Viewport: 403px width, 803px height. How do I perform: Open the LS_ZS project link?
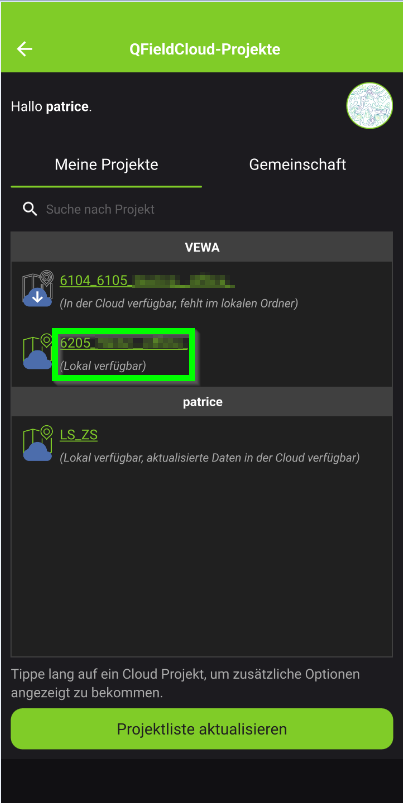[79, 435]
